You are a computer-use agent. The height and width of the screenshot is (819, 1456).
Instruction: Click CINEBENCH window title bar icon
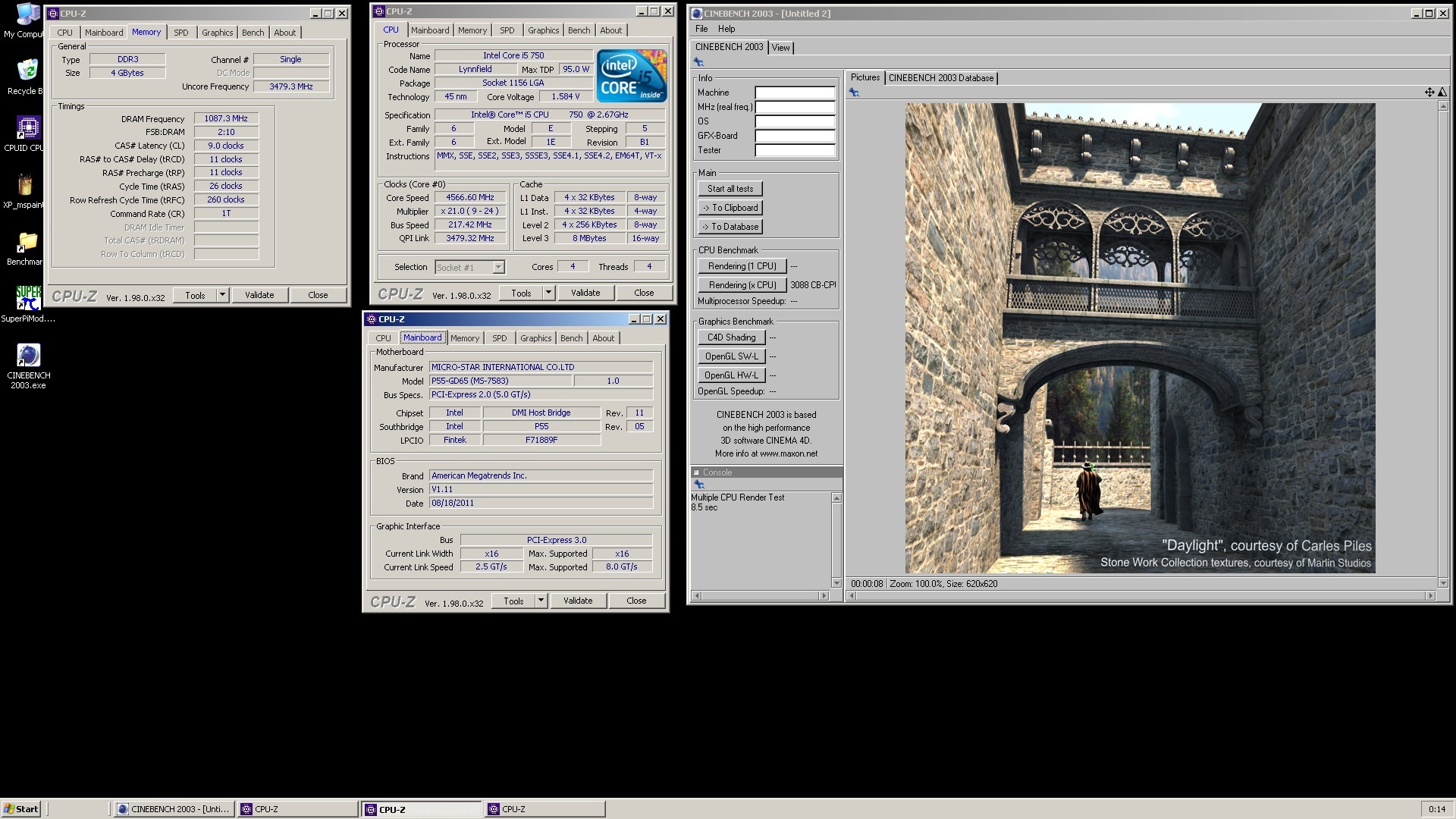pos(696,14)
